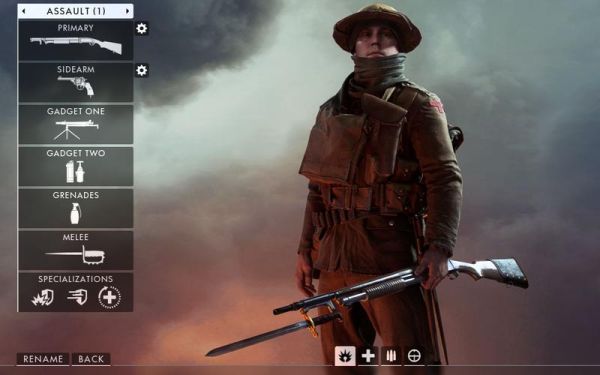Click the SPECIALIZATIONS label text

(75, 279)
